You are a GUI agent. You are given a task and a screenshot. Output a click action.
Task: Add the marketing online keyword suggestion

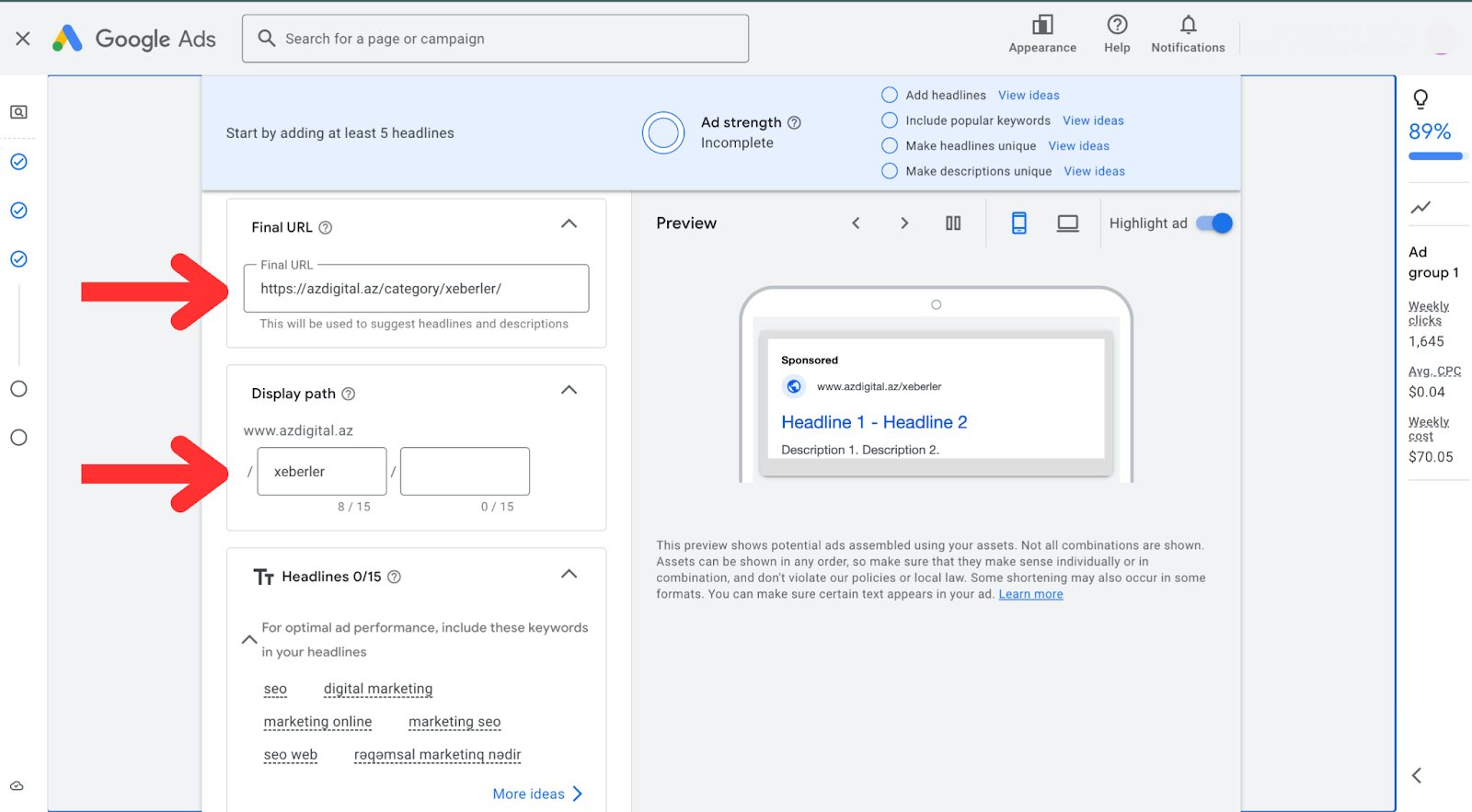point(317,722)
